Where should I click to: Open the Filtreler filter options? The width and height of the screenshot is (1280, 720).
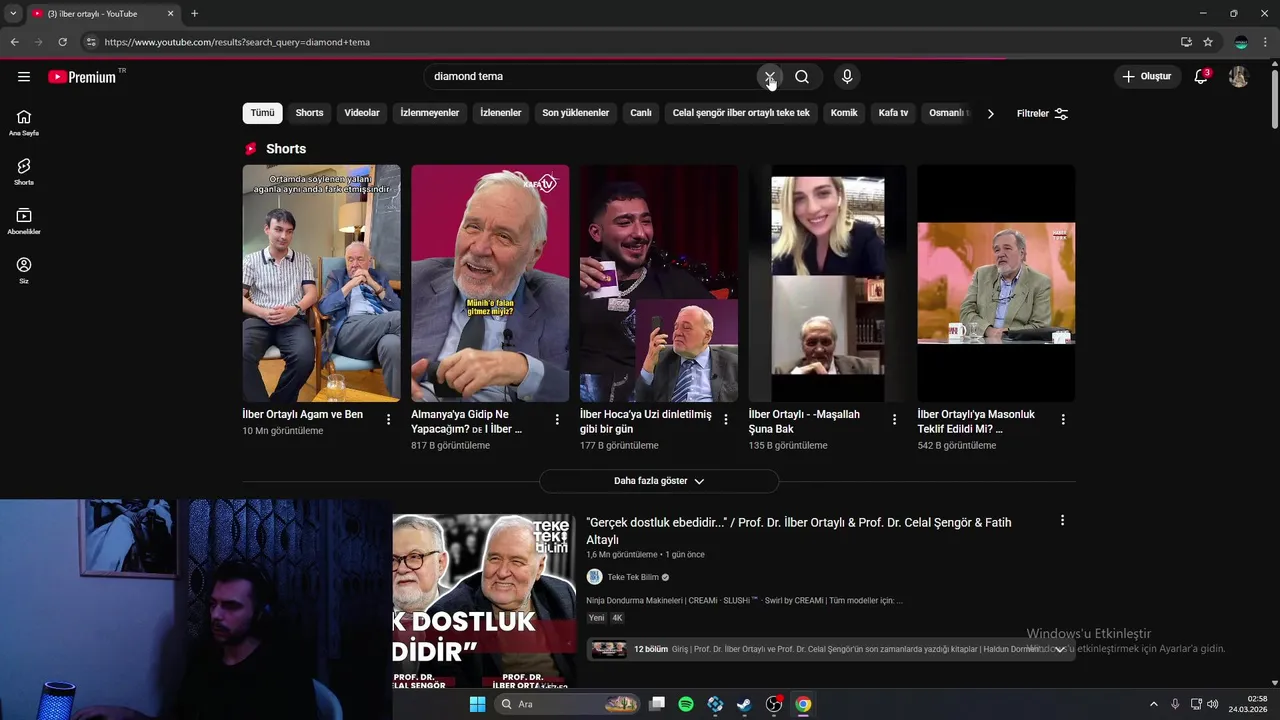(1042, 114)
